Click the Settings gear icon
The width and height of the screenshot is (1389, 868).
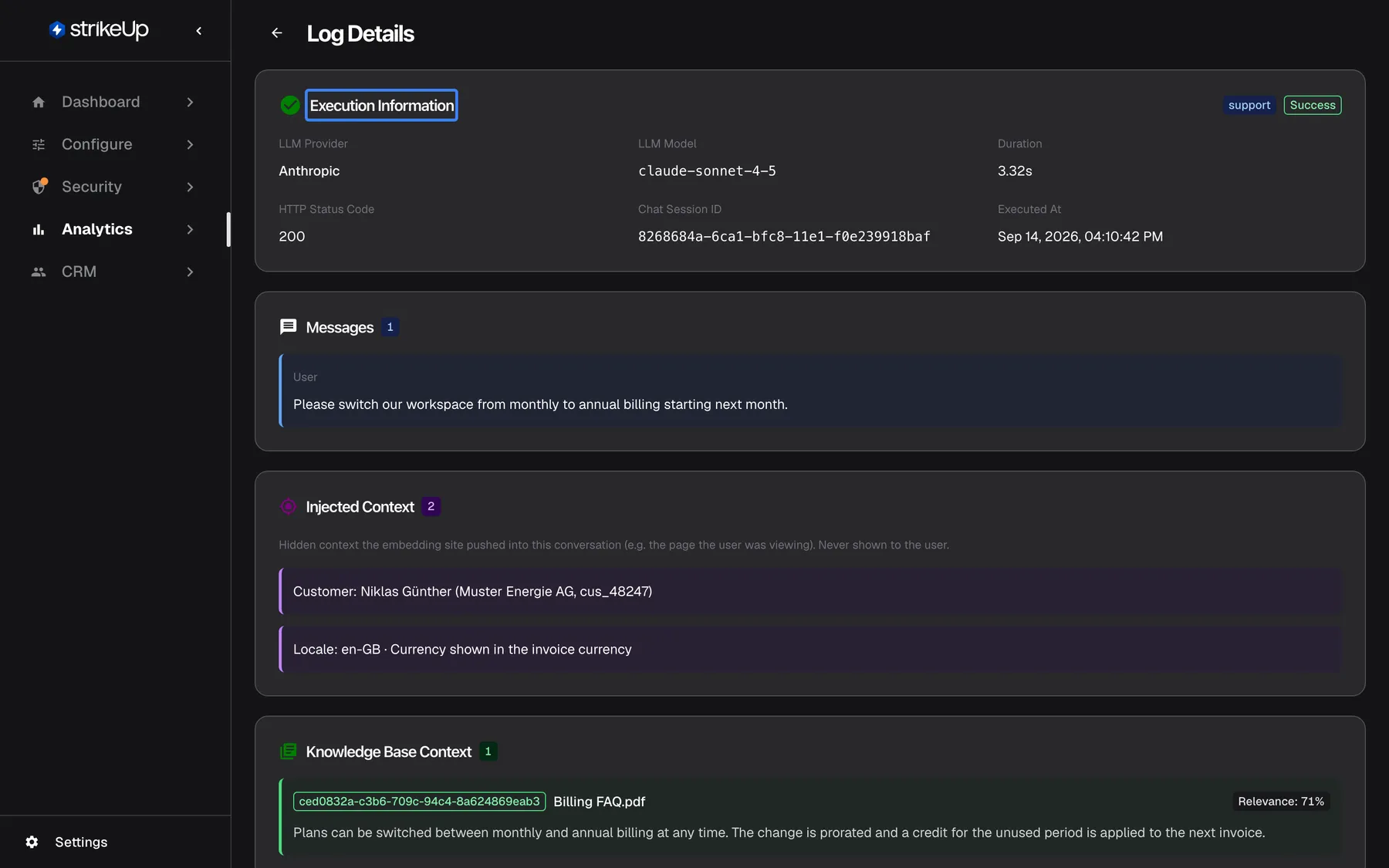click(32, 842)
